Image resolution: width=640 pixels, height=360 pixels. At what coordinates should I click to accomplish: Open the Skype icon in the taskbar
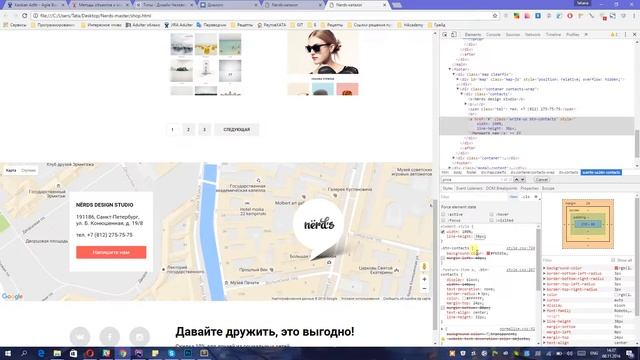click(171, 353)
